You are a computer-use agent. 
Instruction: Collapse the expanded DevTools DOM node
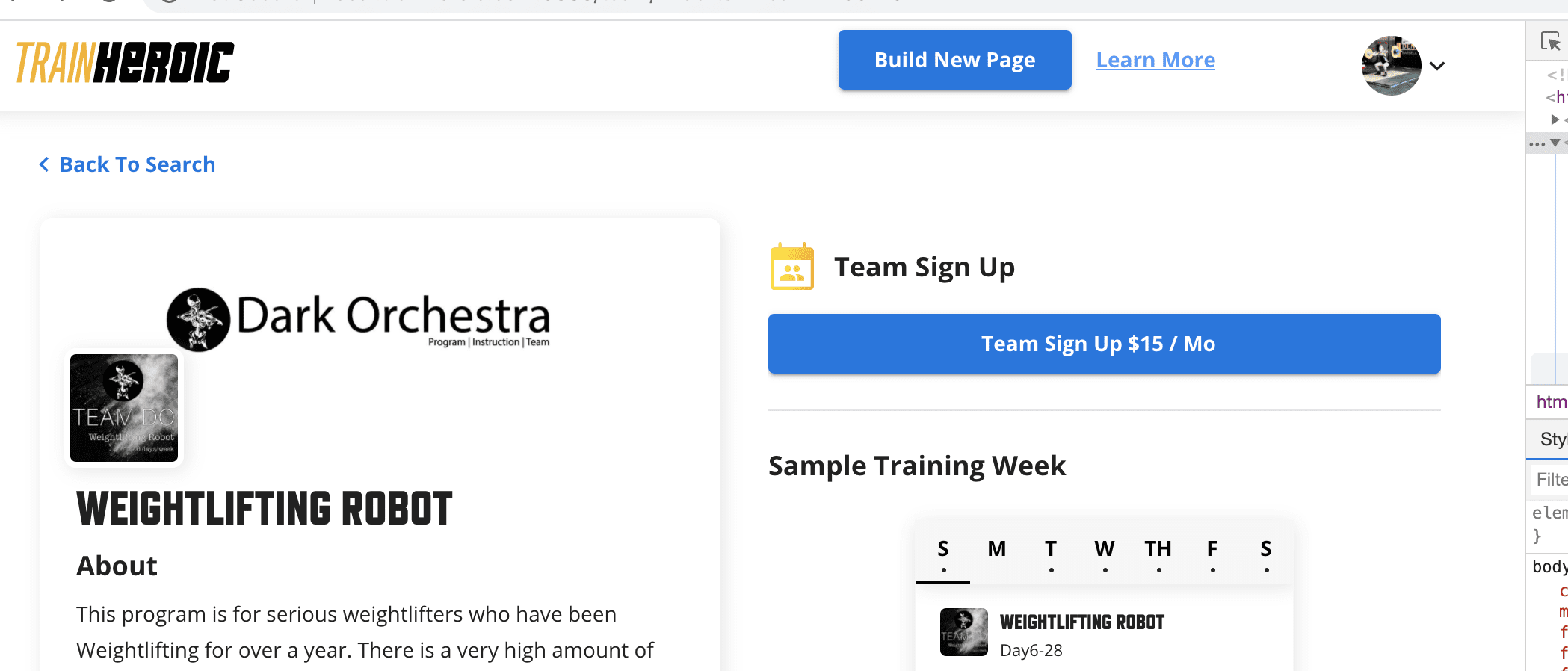click(x=1555, y=143)
